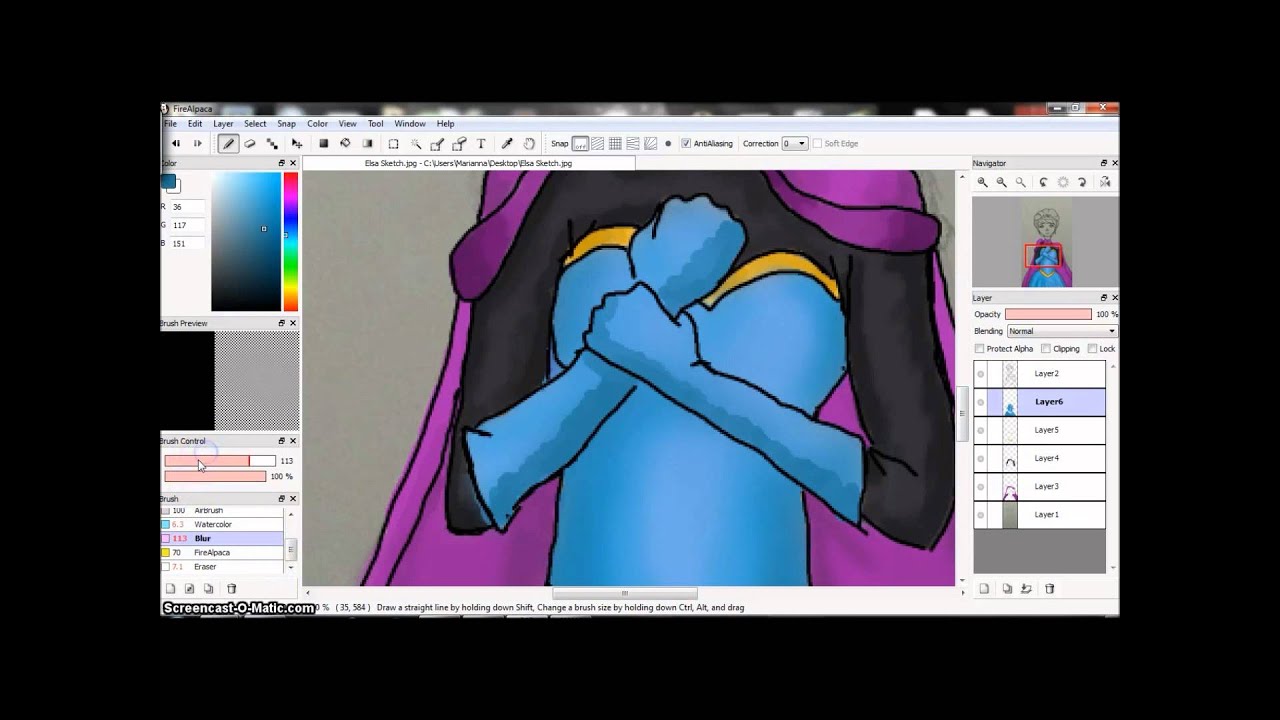The image size is (1280, 720).
Task: Click the Redo arrow in the toolbar
Action: click(x=197, y=143)
